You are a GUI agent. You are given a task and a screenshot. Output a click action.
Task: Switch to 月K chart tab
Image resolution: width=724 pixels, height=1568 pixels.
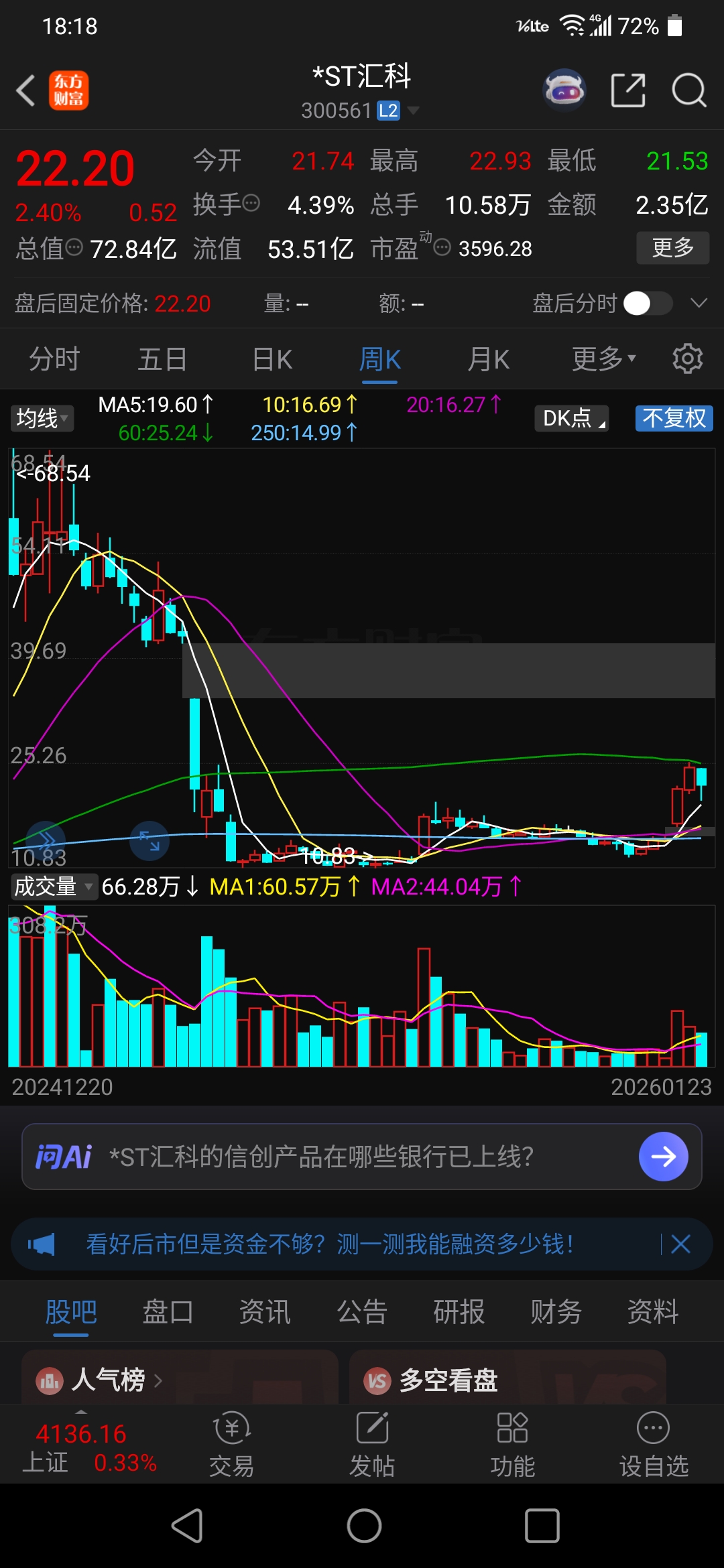[489, 358]
